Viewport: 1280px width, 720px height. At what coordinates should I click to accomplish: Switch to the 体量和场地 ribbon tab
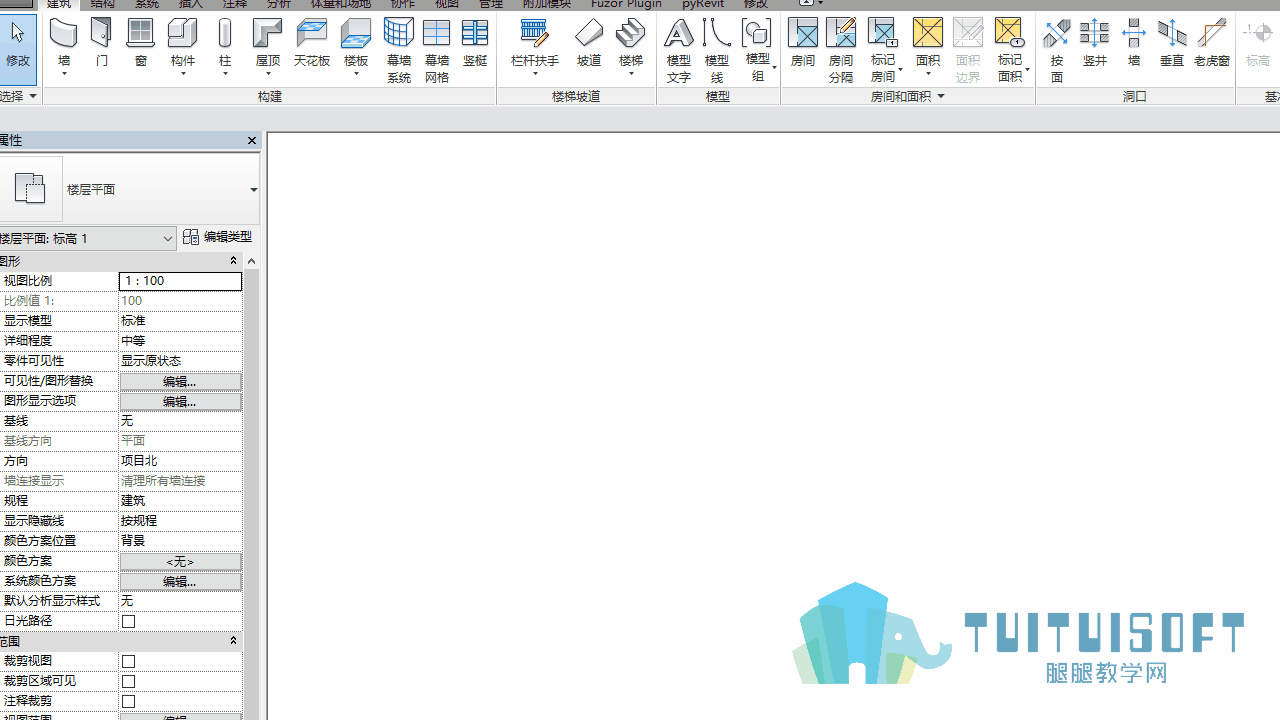pyautogui.click(x=340, y=4)
